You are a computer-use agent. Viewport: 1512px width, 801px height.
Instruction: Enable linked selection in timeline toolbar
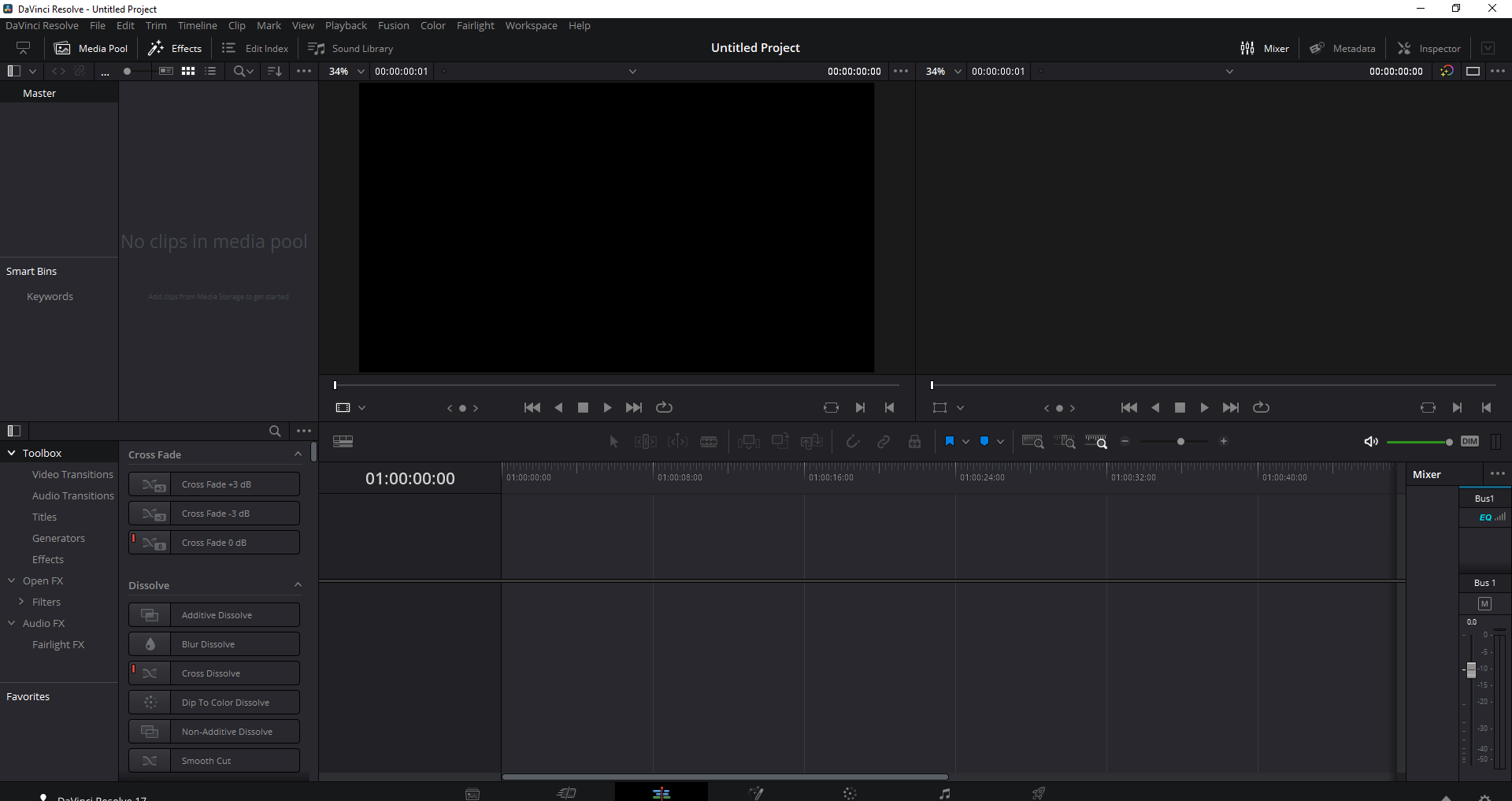point(884,441)
